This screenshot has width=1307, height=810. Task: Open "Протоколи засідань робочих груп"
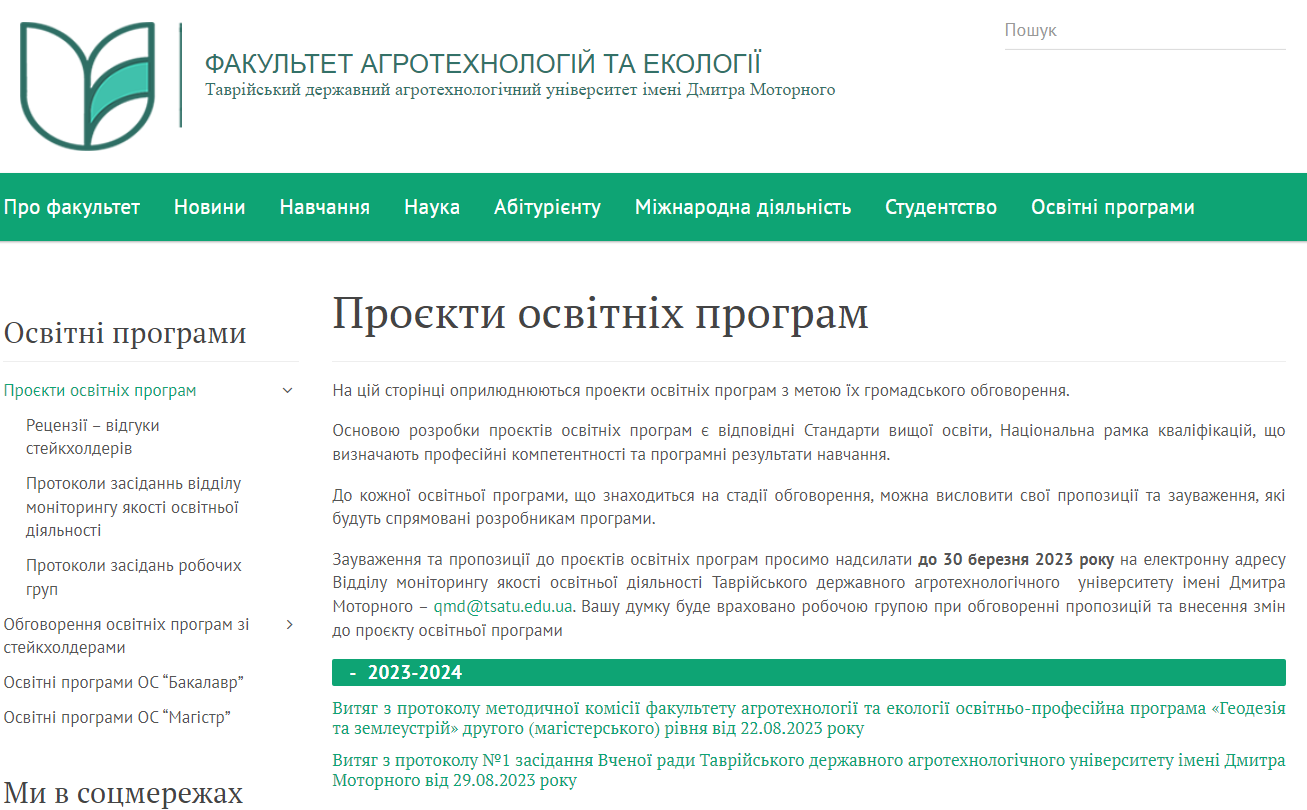(x=131, y=577)
